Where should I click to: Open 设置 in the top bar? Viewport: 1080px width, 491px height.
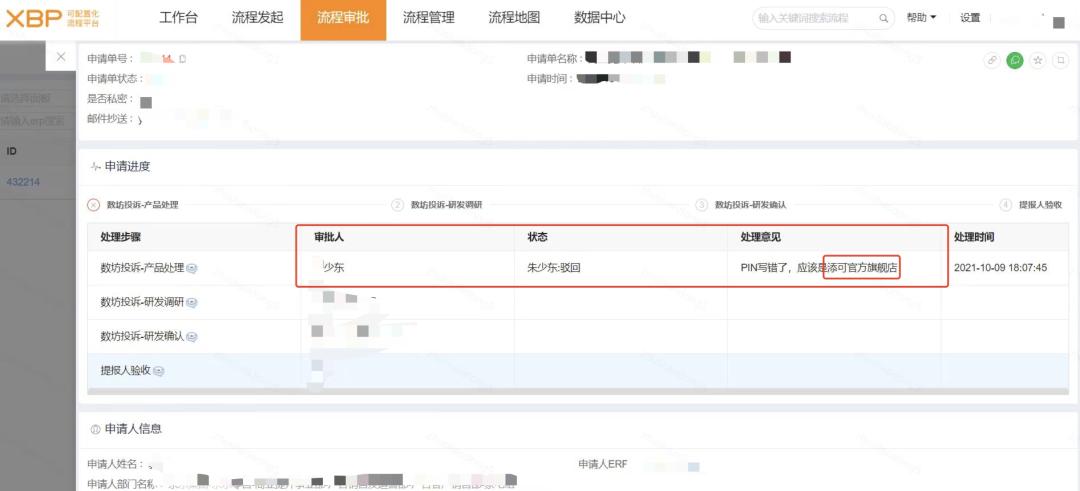(970, 19)
